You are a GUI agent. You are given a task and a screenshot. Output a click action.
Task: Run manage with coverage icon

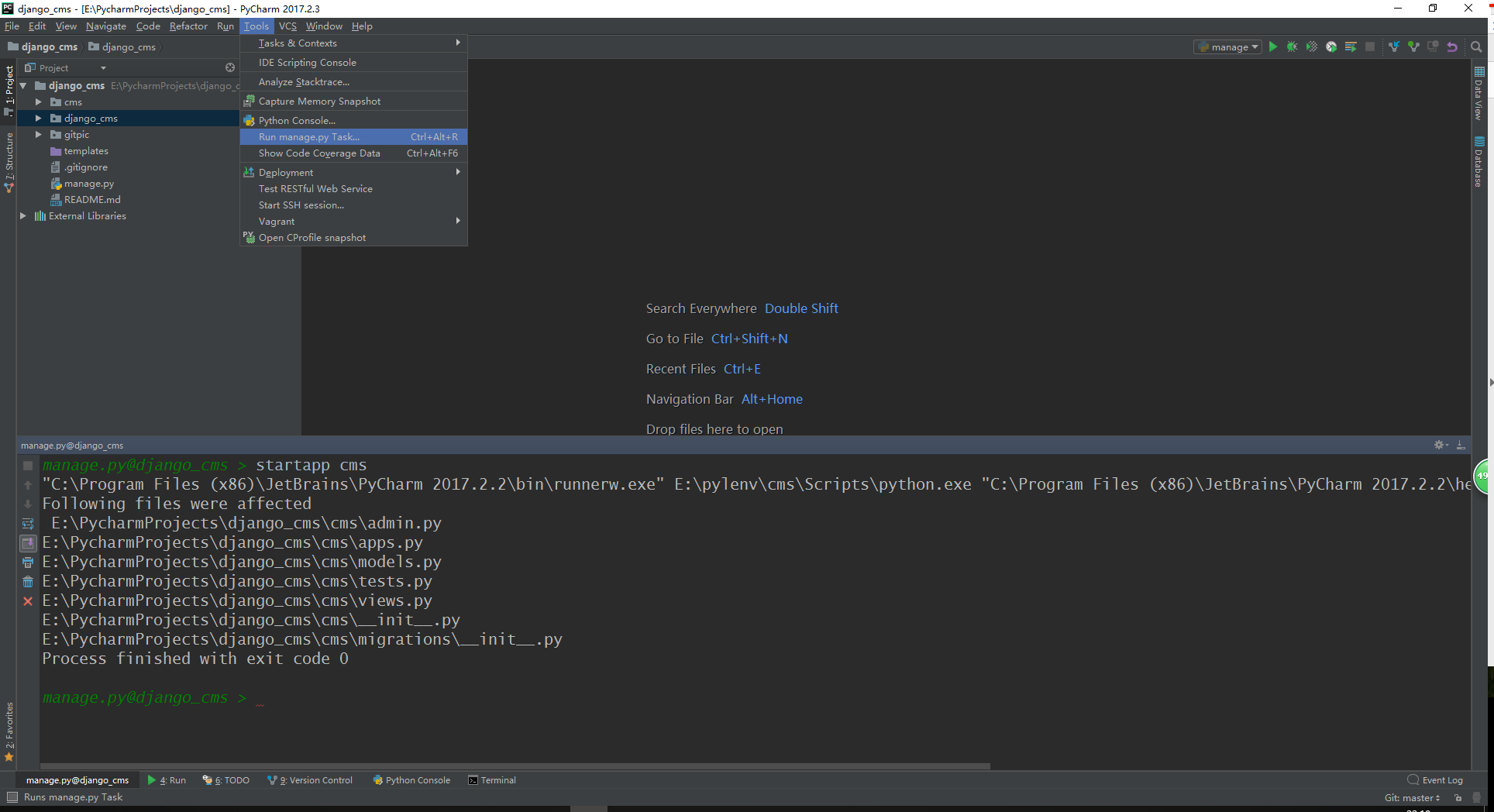(x=1311, y=47)
